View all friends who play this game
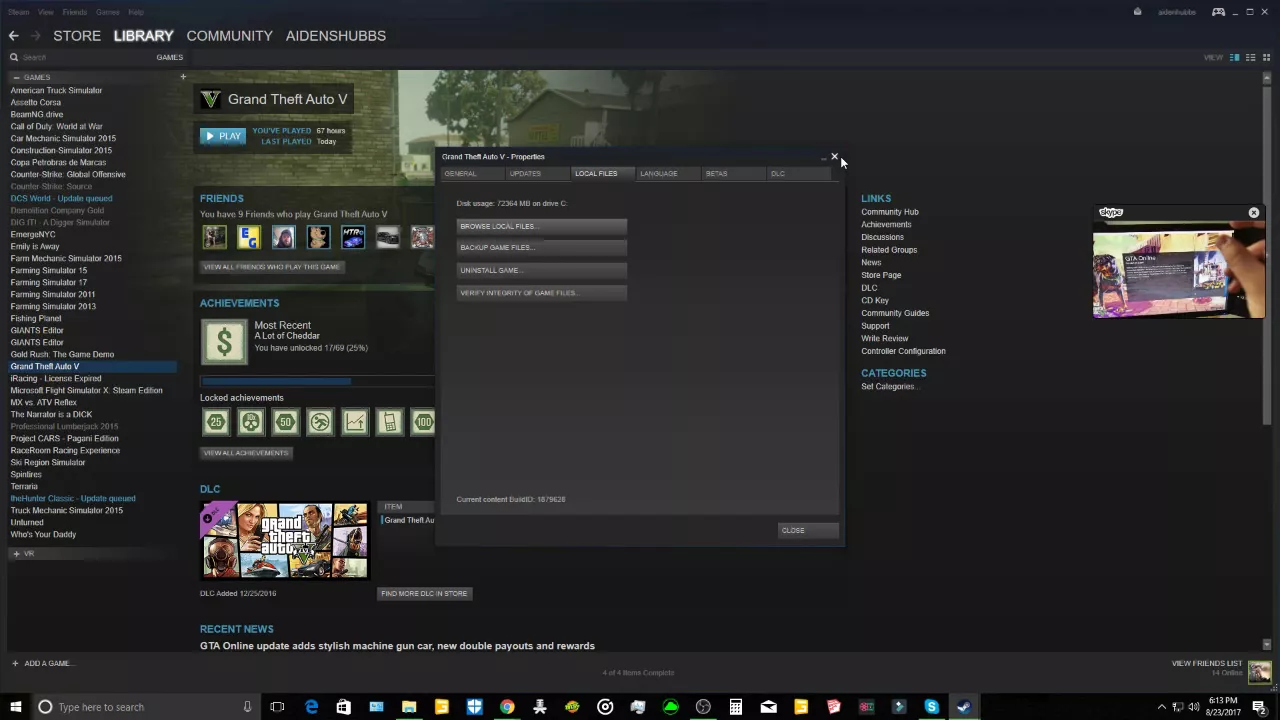This screenshot has height=720, width=1280. pyautogui.click(x=273, y=267)
